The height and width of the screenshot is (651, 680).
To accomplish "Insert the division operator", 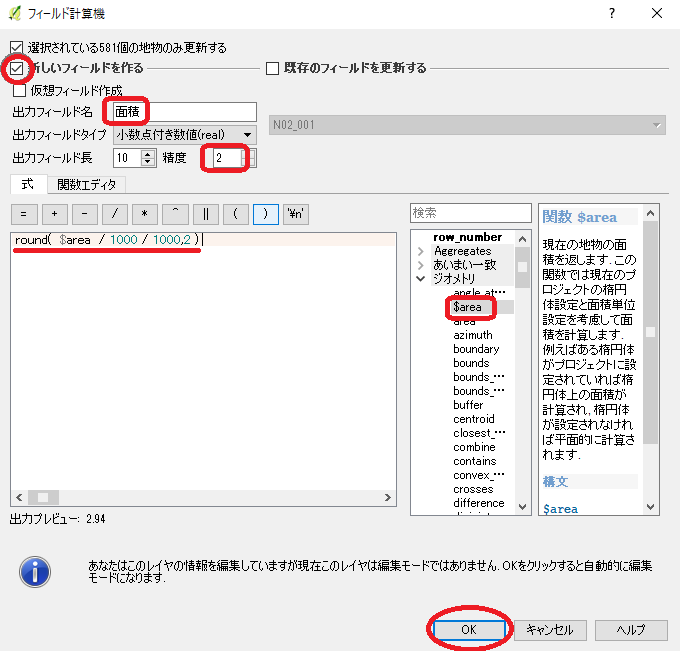I will coord(115,214).
